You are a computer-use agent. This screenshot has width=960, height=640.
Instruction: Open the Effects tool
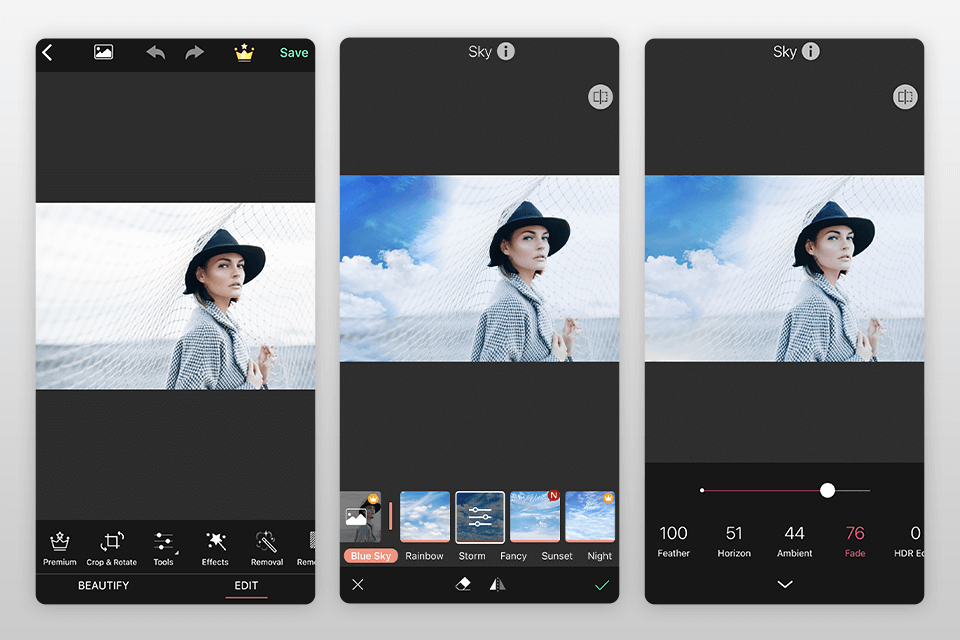(215, 549)
